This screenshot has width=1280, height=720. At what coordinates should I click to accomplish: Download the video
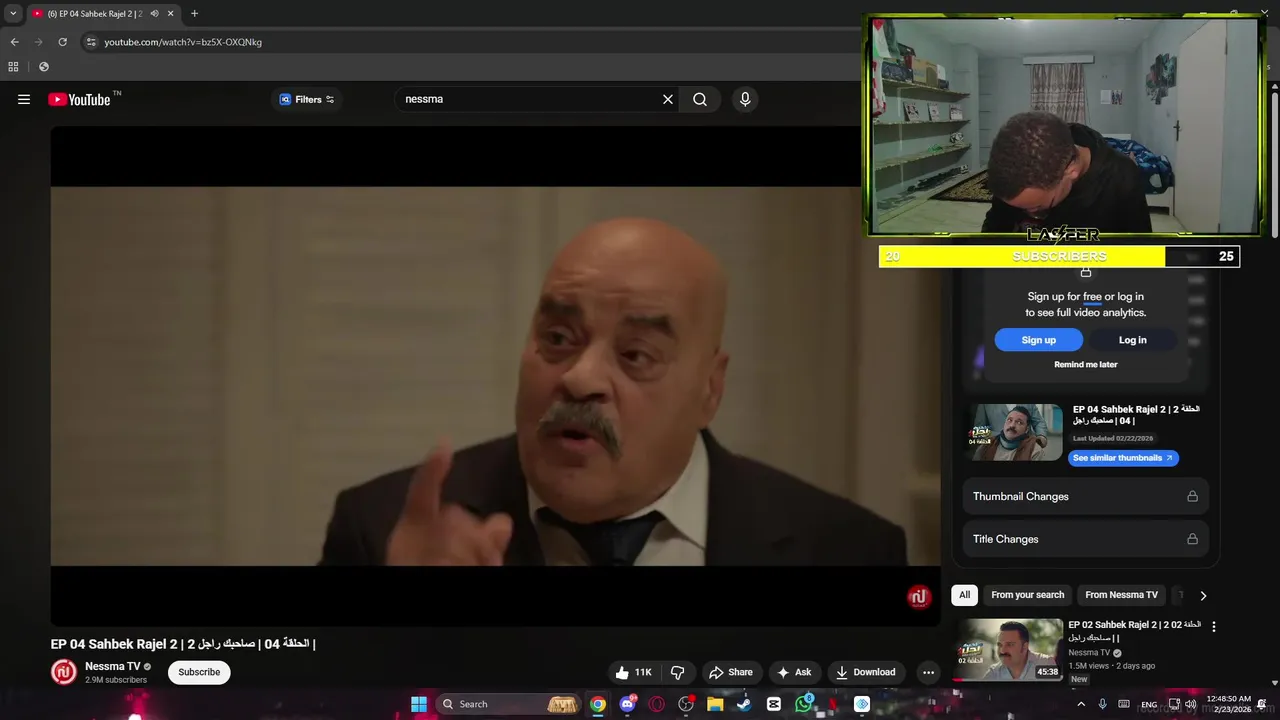pos(866,672)
